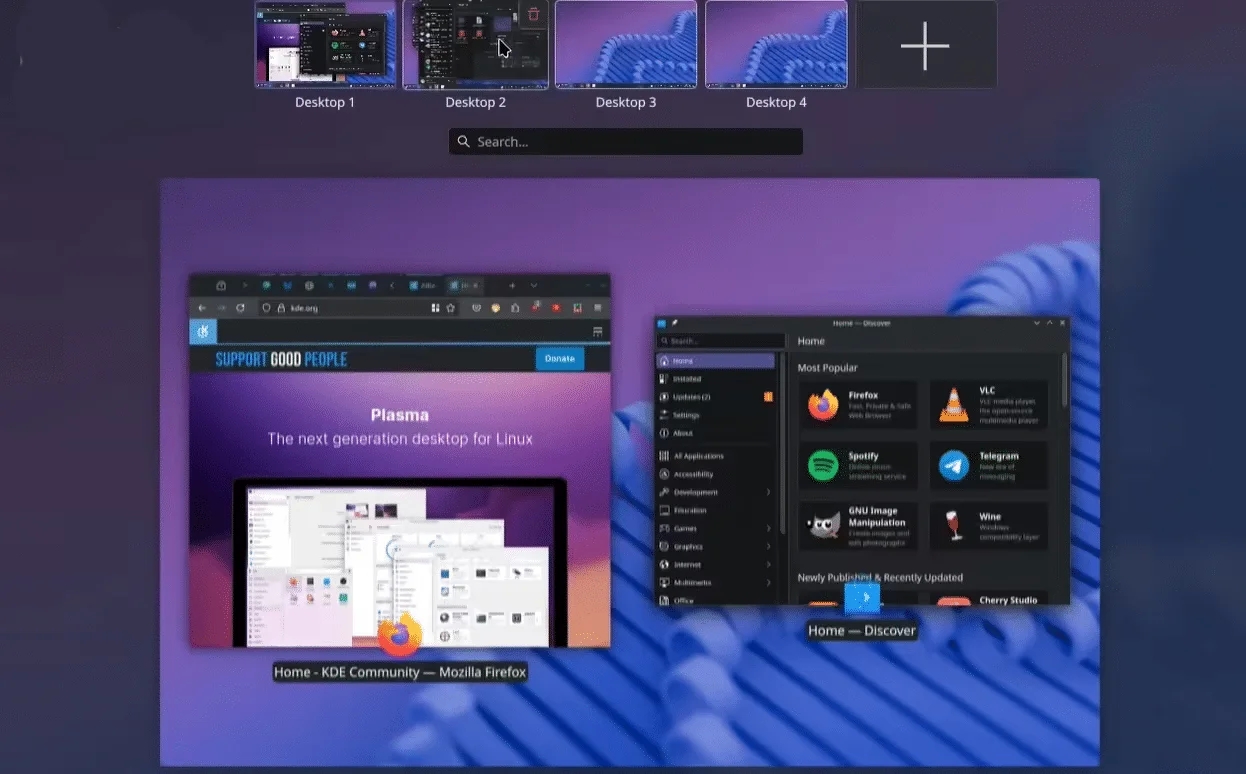
Task: Click the Updates badge icon in Discover
Action: pos(768,397)
